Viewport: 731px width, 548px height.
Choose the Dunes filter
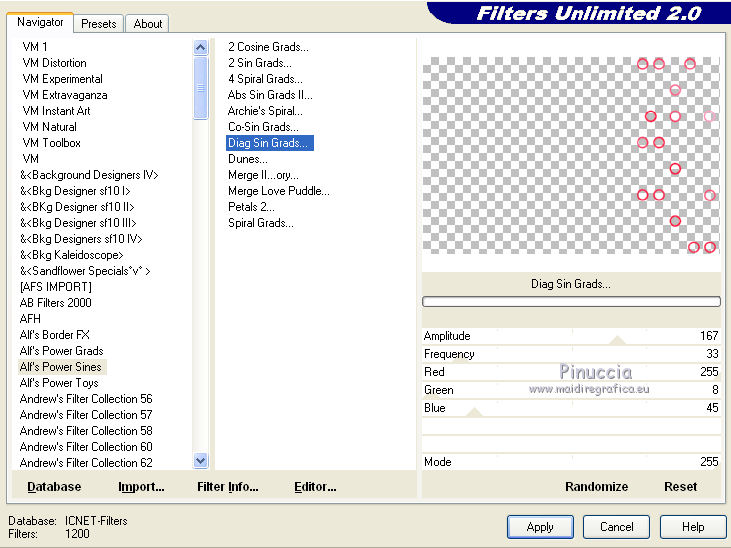248,159
